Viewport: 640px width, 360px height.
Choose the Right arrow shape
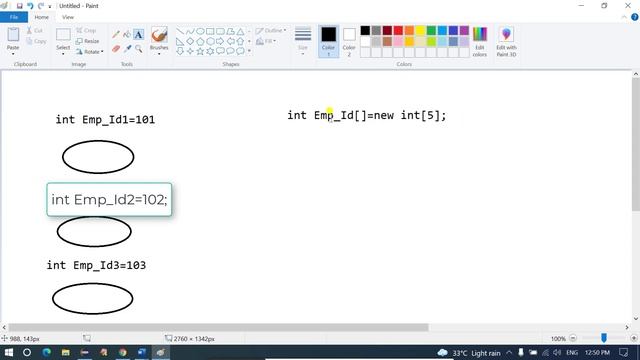coord(220,41)
